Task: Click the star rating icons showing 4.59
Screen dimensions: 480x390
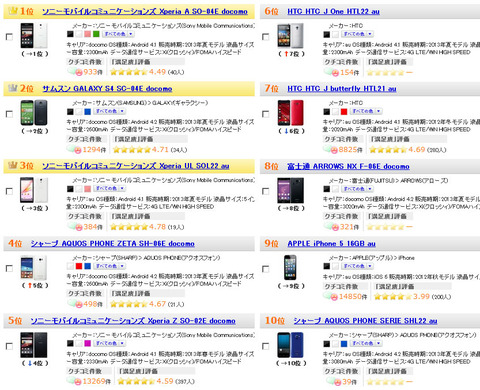Action: pyautogui.click(x=136, y=382)
